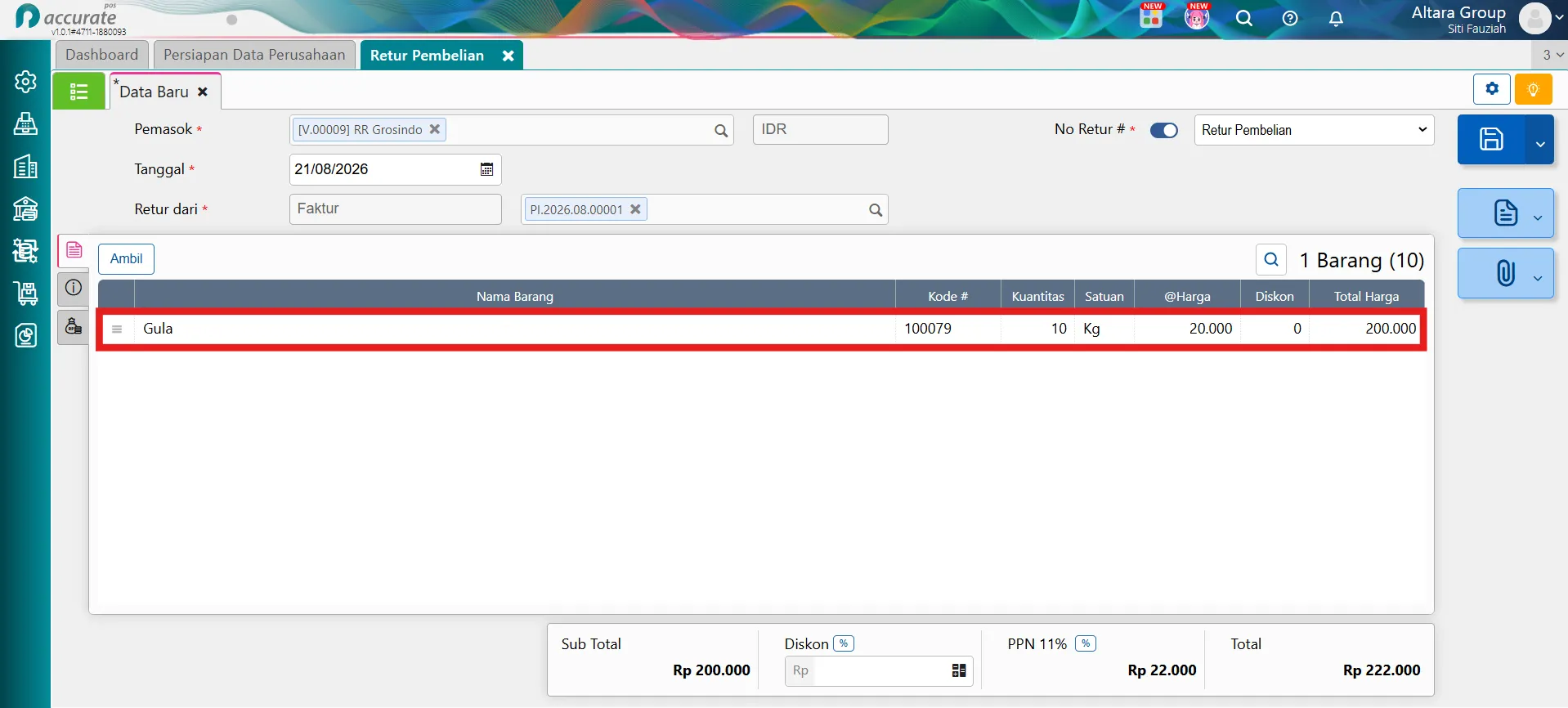Close the Data Baru sub-tab
This screenshot has height=708, width=1568.
pyautogui.click(x=203, y=92)
